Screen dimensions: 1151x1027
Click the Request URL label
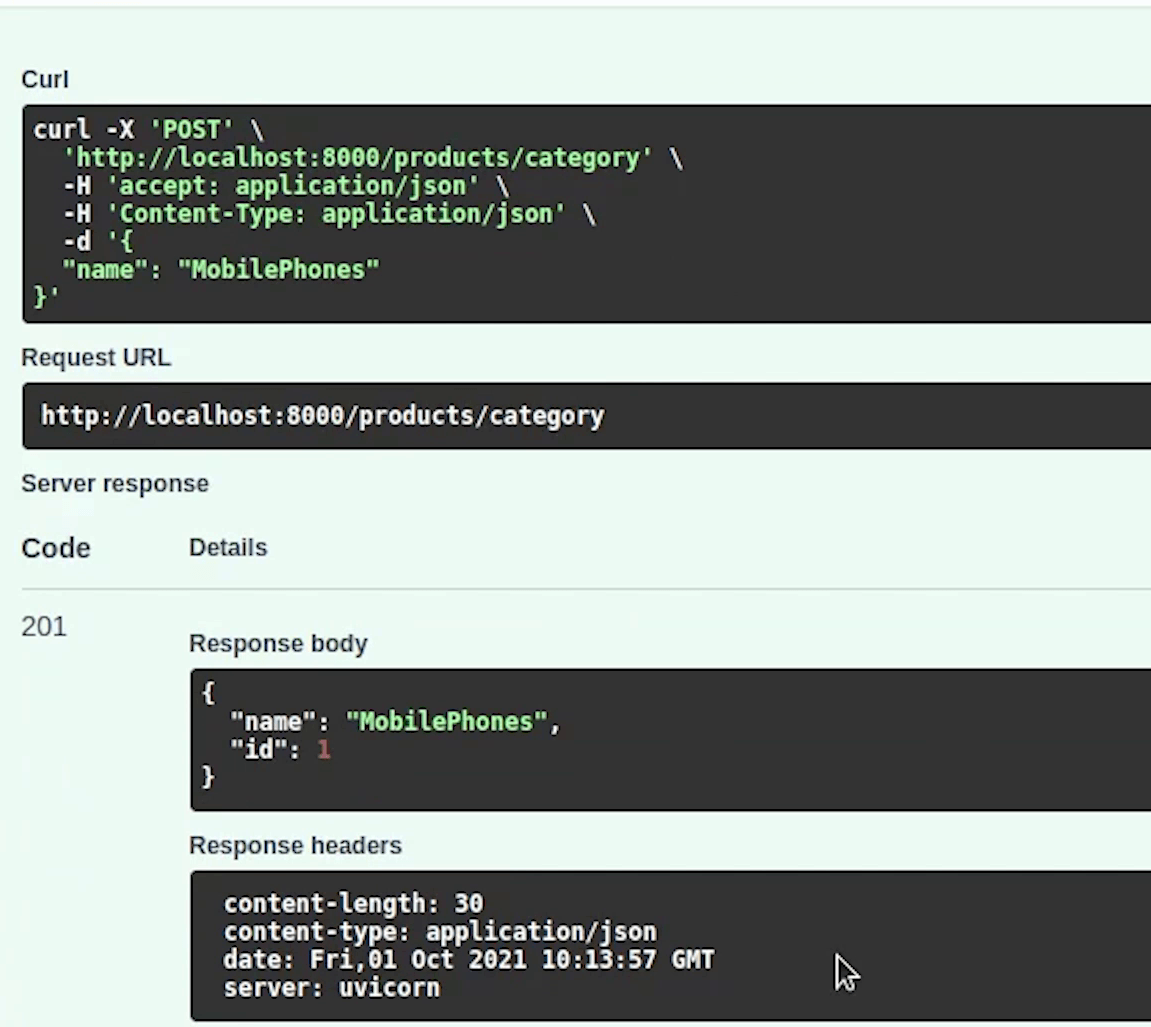coord(96,358)
